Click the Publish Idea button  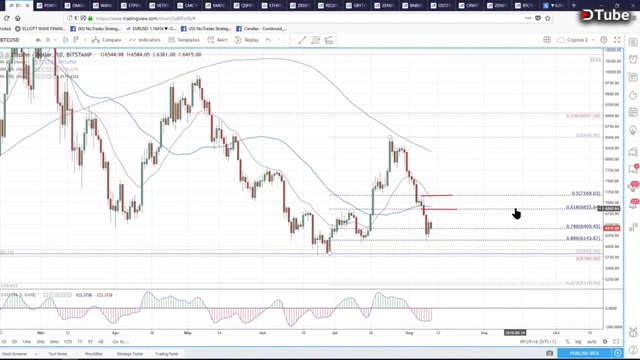click(584, 353)
